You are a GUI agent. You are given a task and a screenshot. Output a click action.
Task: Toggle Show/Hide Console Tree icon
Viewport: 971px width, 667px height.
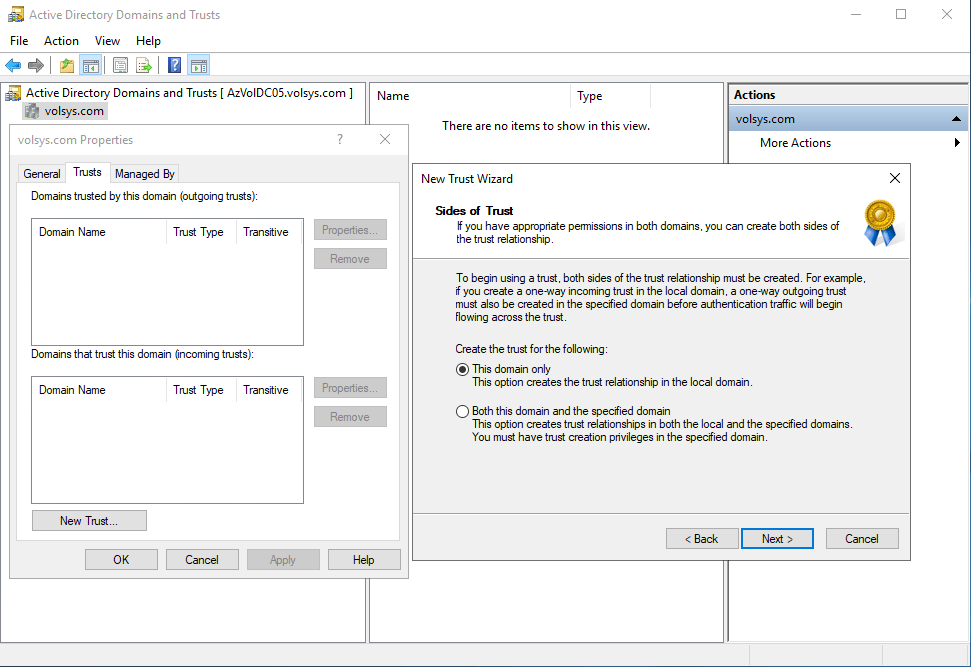tap(91, 66)
